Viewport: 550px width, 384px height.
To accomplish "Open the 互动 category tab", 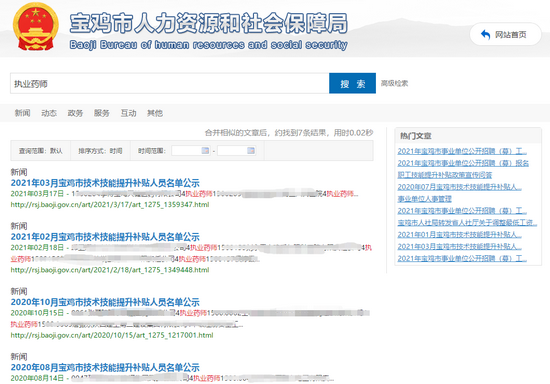I will pos(128,113).
